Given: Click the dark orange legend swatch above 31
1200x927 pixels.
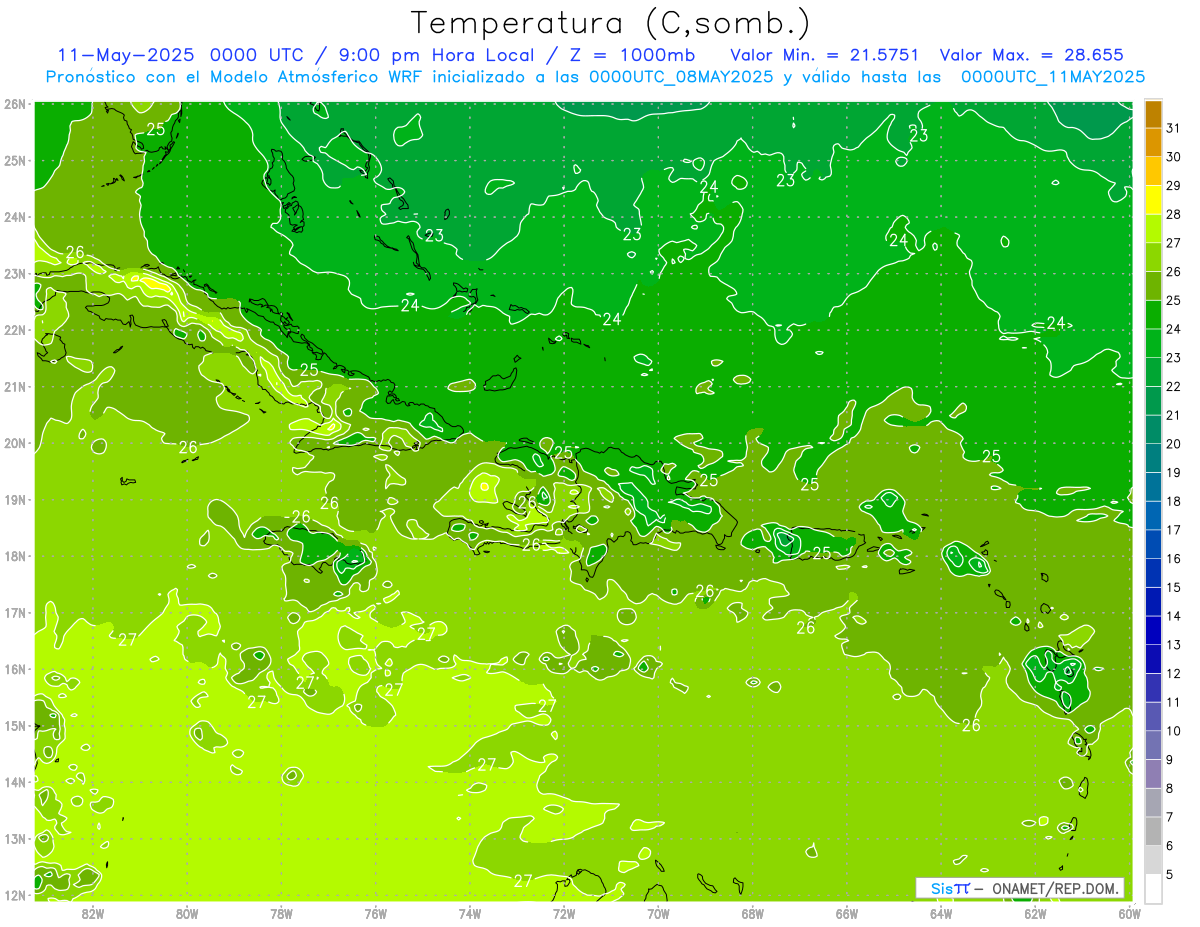Looking at the screenshot, I should [x=1153, y=113].
